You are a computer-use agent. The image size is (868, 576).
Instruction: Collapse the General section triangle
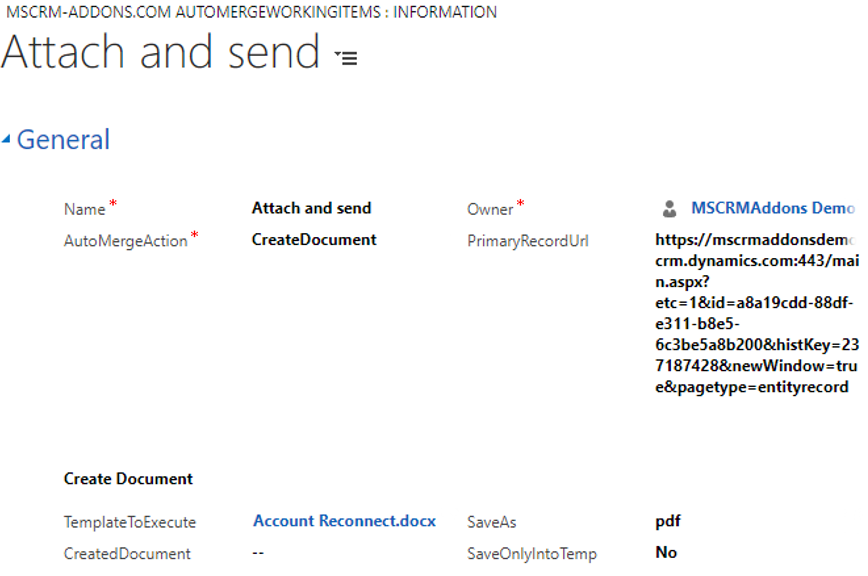(x=6, y=139)
